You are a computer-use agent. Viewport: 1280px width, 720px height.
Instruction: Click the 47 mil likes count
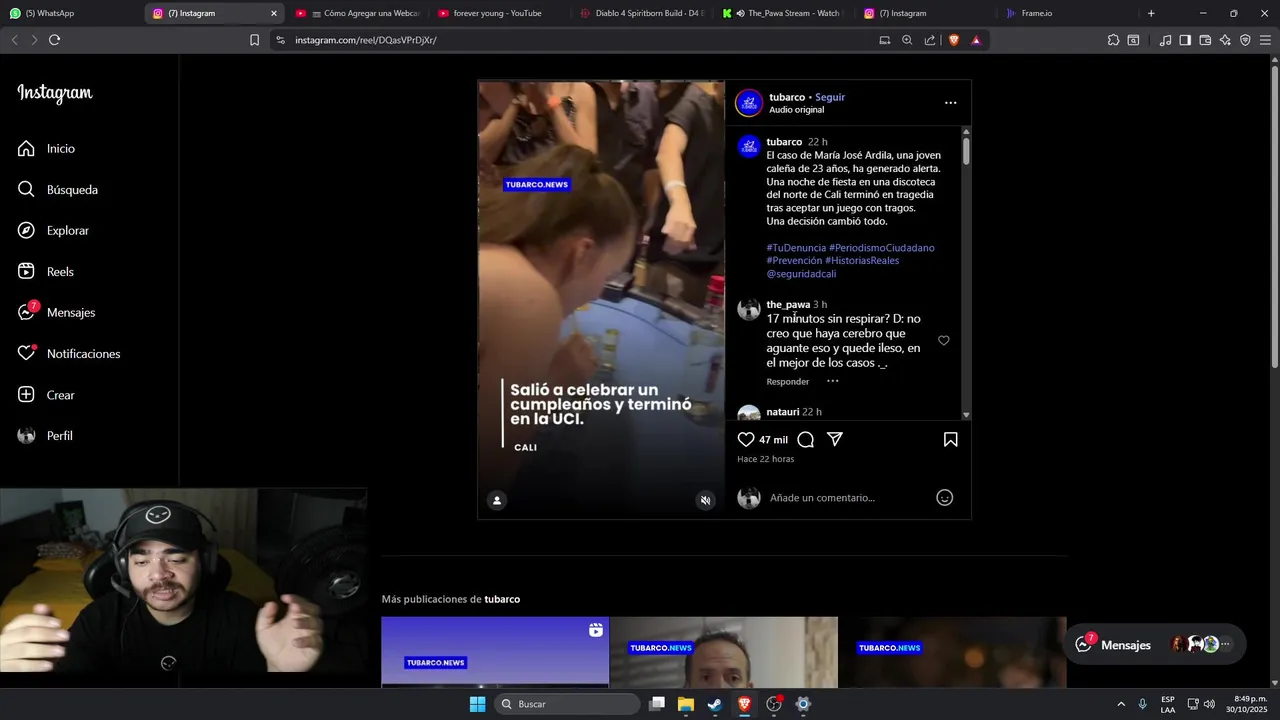click(x=773, y=440)
